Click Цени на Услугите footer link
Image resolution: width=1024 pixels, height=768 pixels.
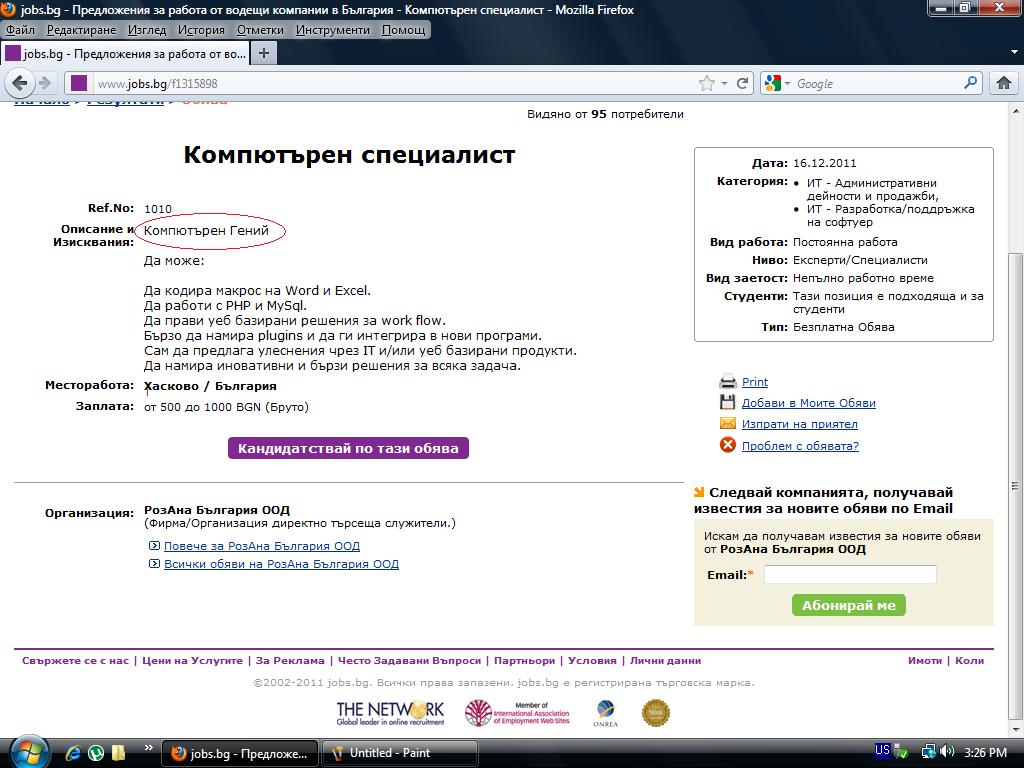pyautogui.click(x=192, y=660)
